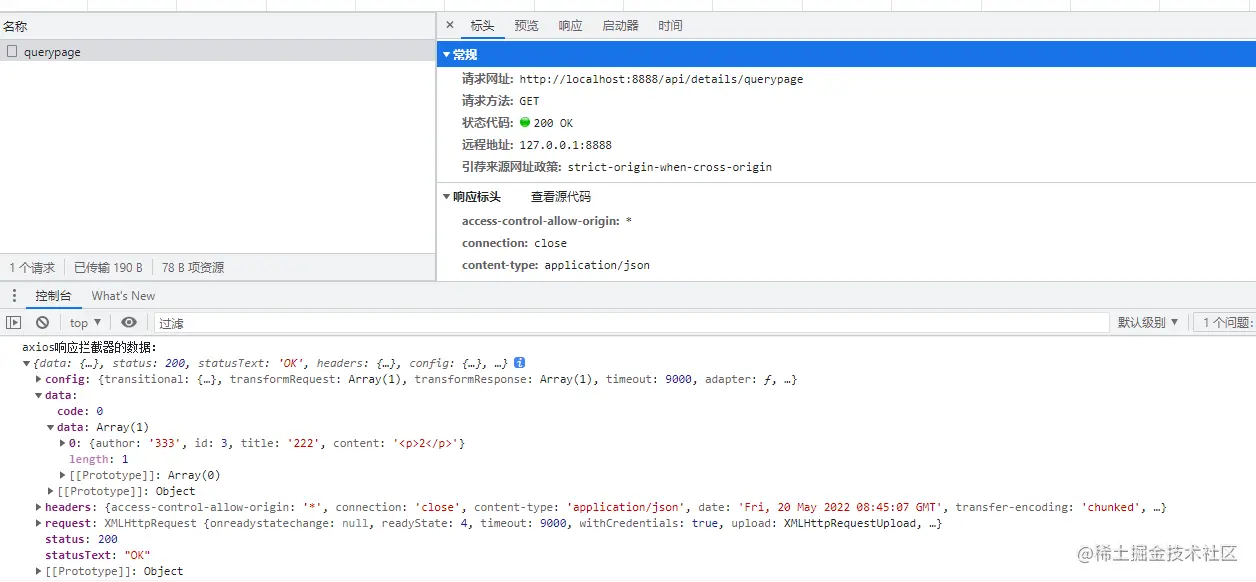Screen dimensions: 1256x582
Task: Click the blue info badge next to logged object
Action: tap(520, 363)
